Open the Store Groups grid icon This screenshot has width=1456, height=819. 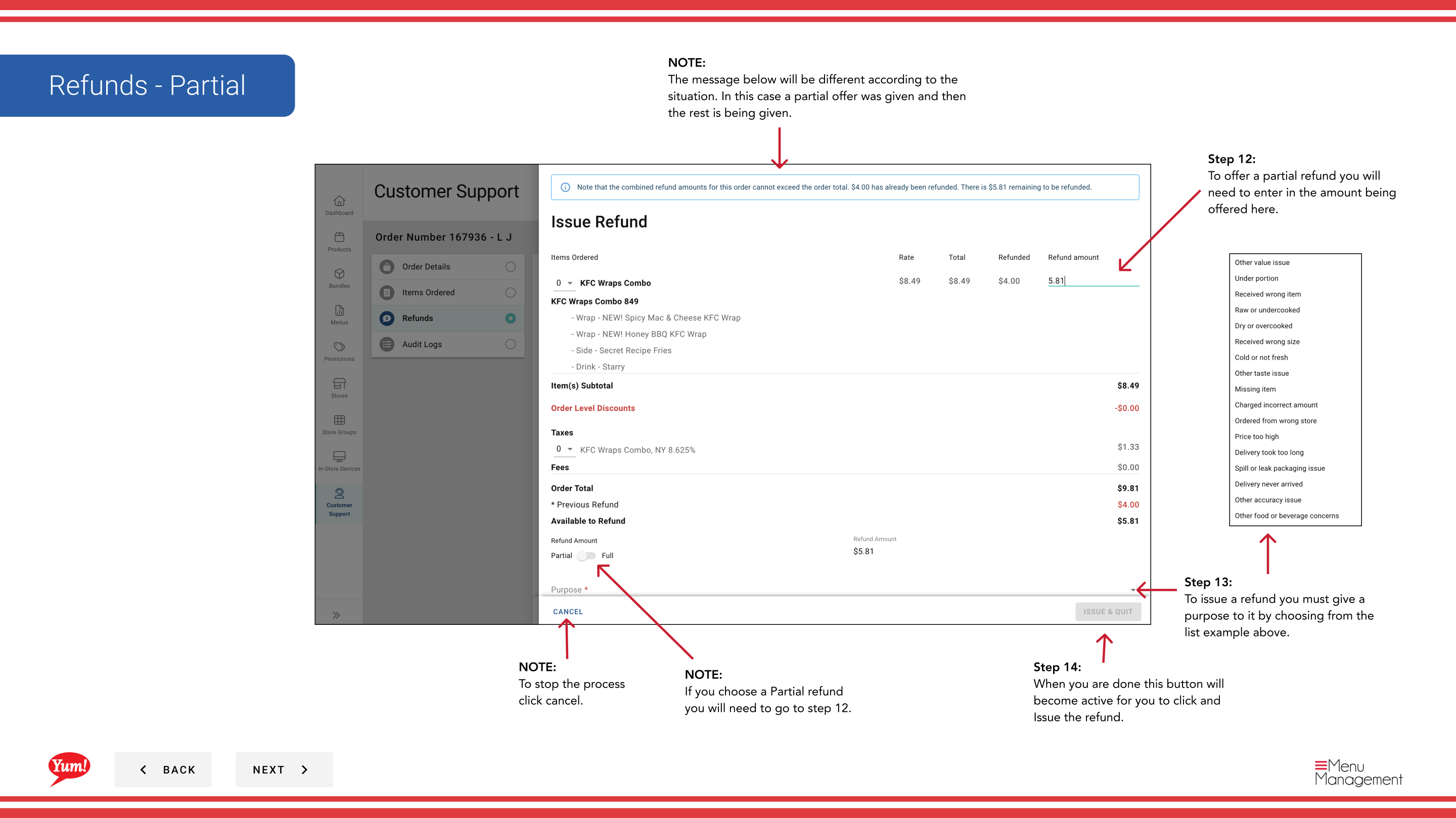click(x=339, y=420)
